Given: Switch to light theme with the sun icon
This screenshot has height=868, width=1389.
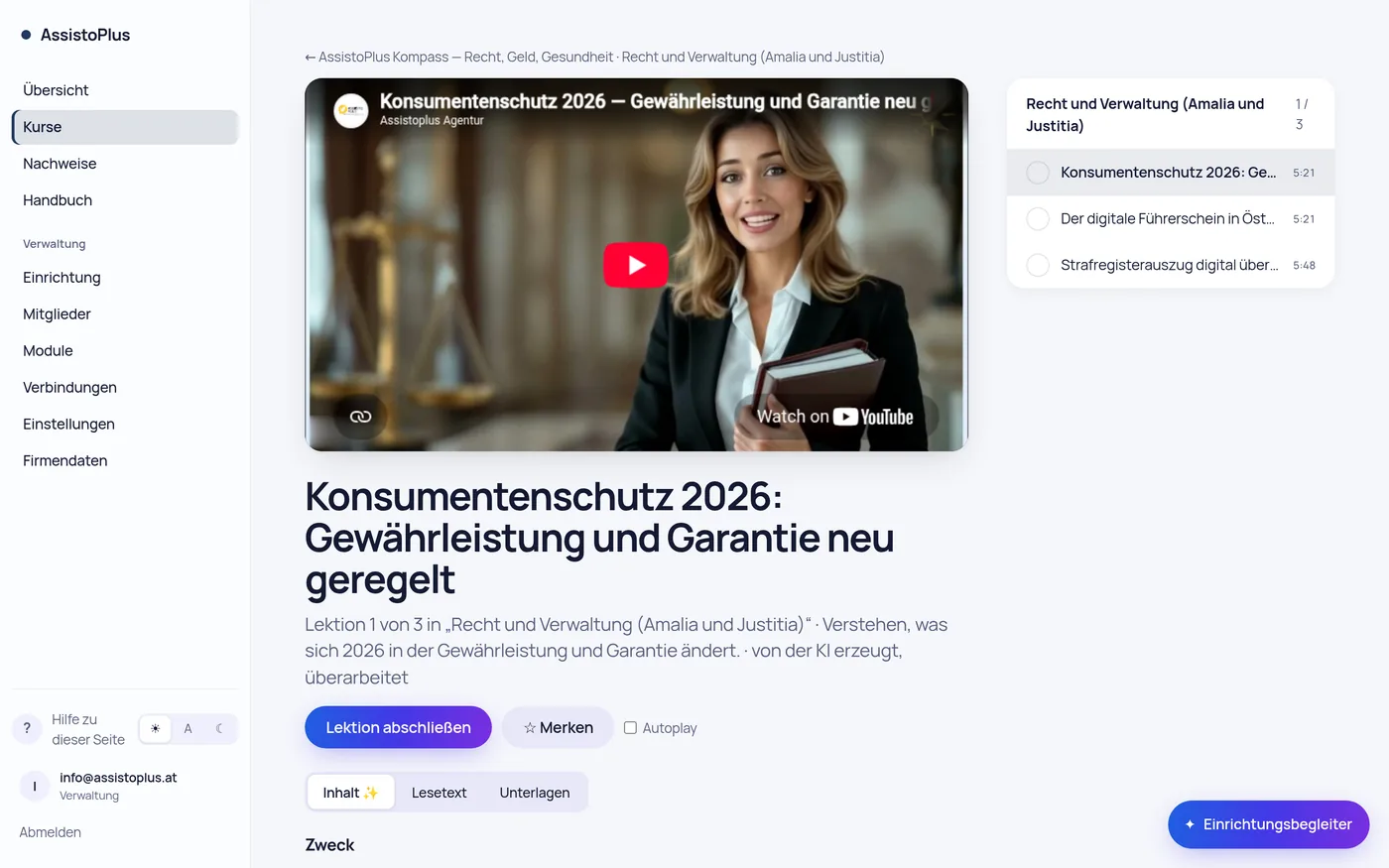Looking at the screenshot, I should (155, 729).
